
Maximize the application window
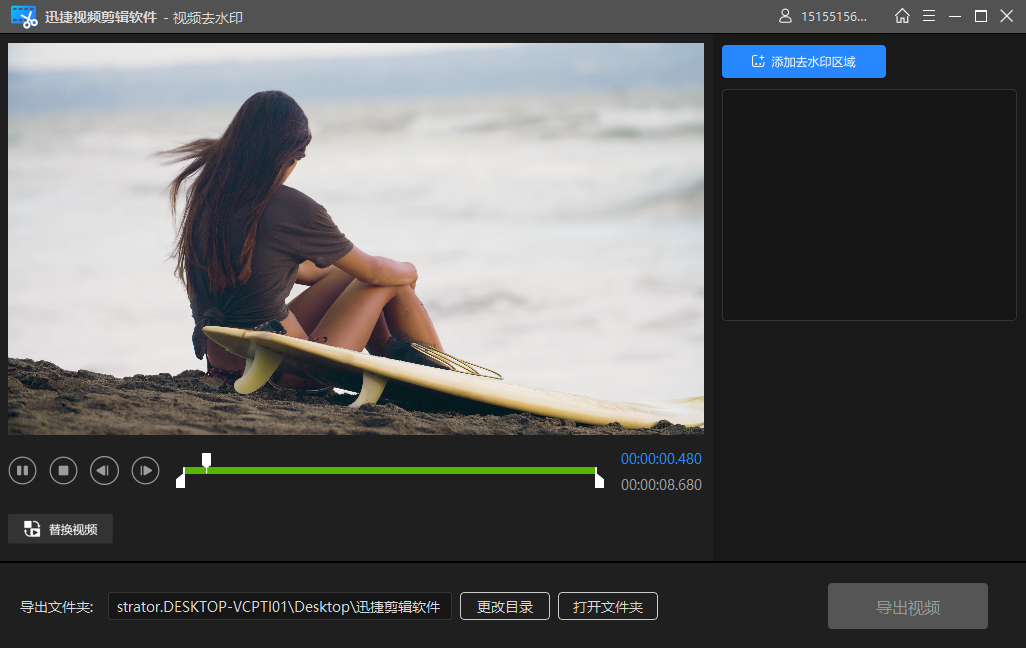pyautogui.click(x=981, y=16)
